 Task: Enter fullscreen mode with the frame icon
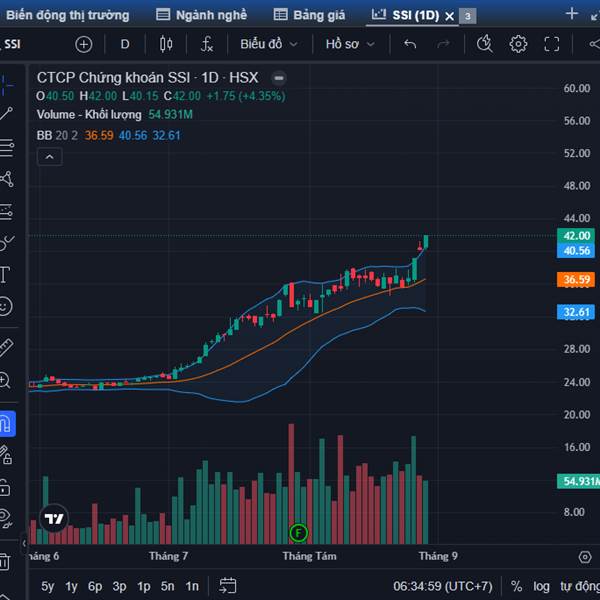tap(551, 44)
